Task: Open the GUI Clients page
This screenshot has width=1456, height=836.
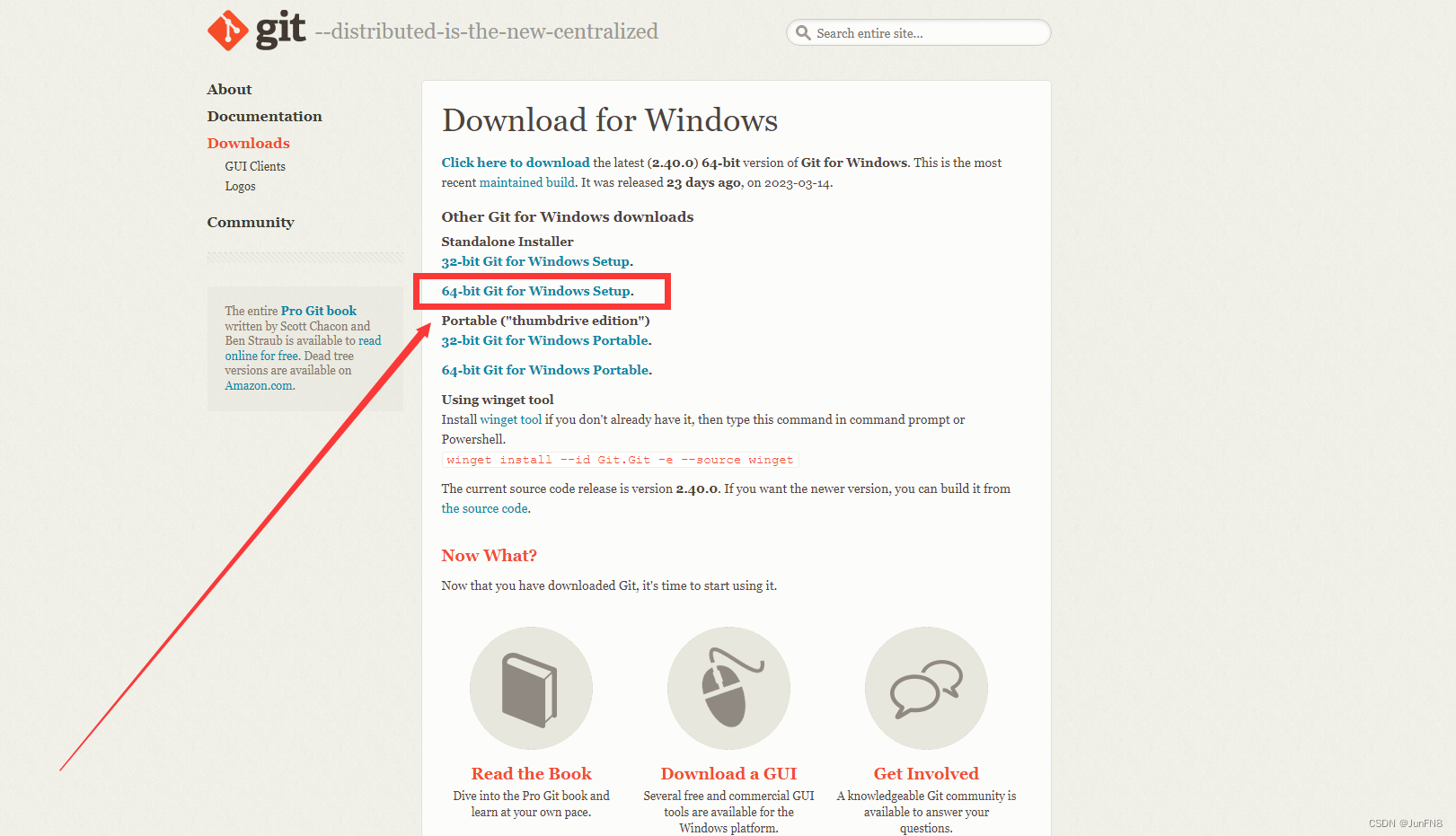Action: [x=254, y=166]
